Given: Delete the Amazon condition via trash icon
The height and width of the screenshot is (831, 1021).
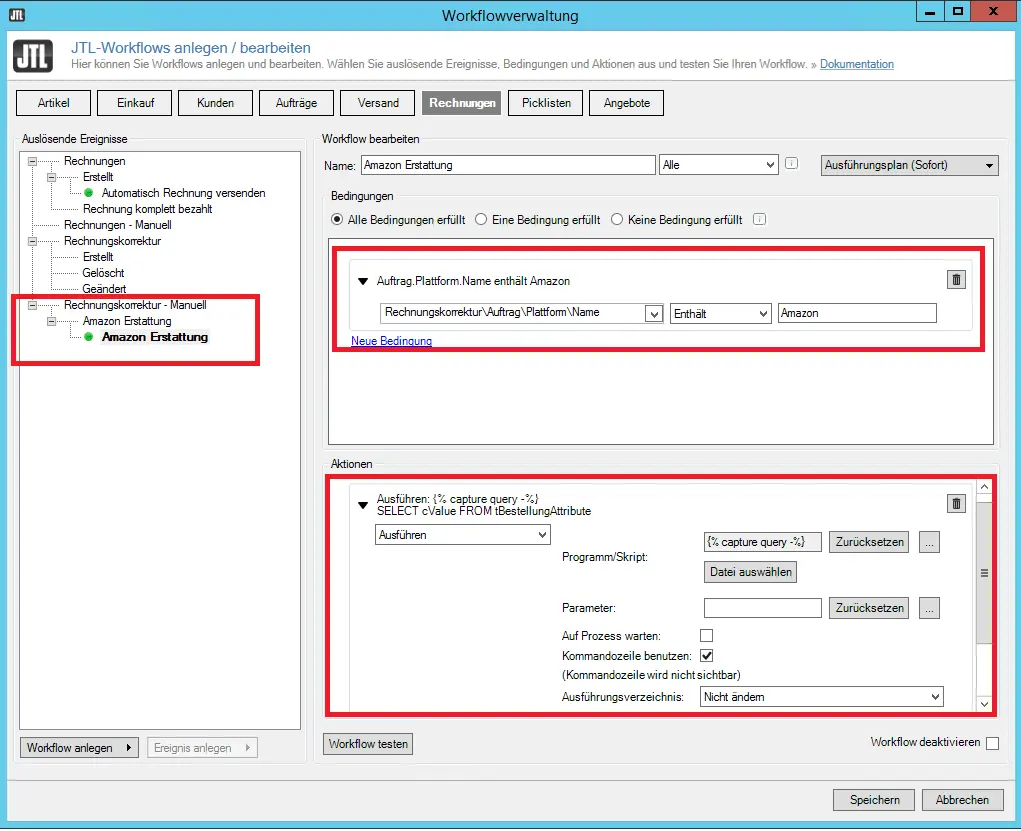Looking at the screenshot, I should tap(956, 280).
